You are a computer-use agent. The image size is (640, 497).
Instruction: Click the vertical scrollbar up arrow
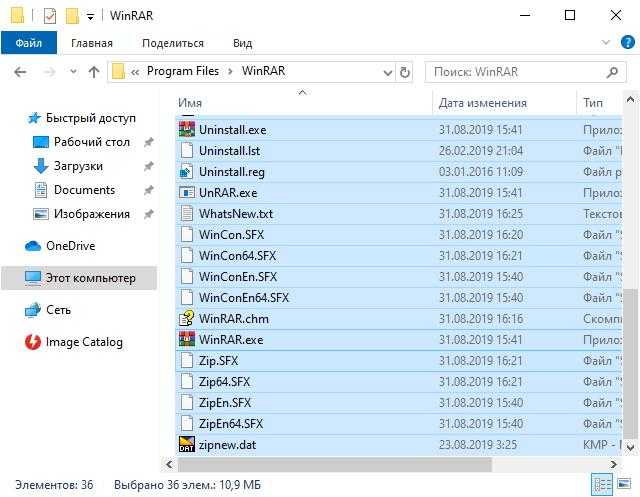click(x=630, y=100)
